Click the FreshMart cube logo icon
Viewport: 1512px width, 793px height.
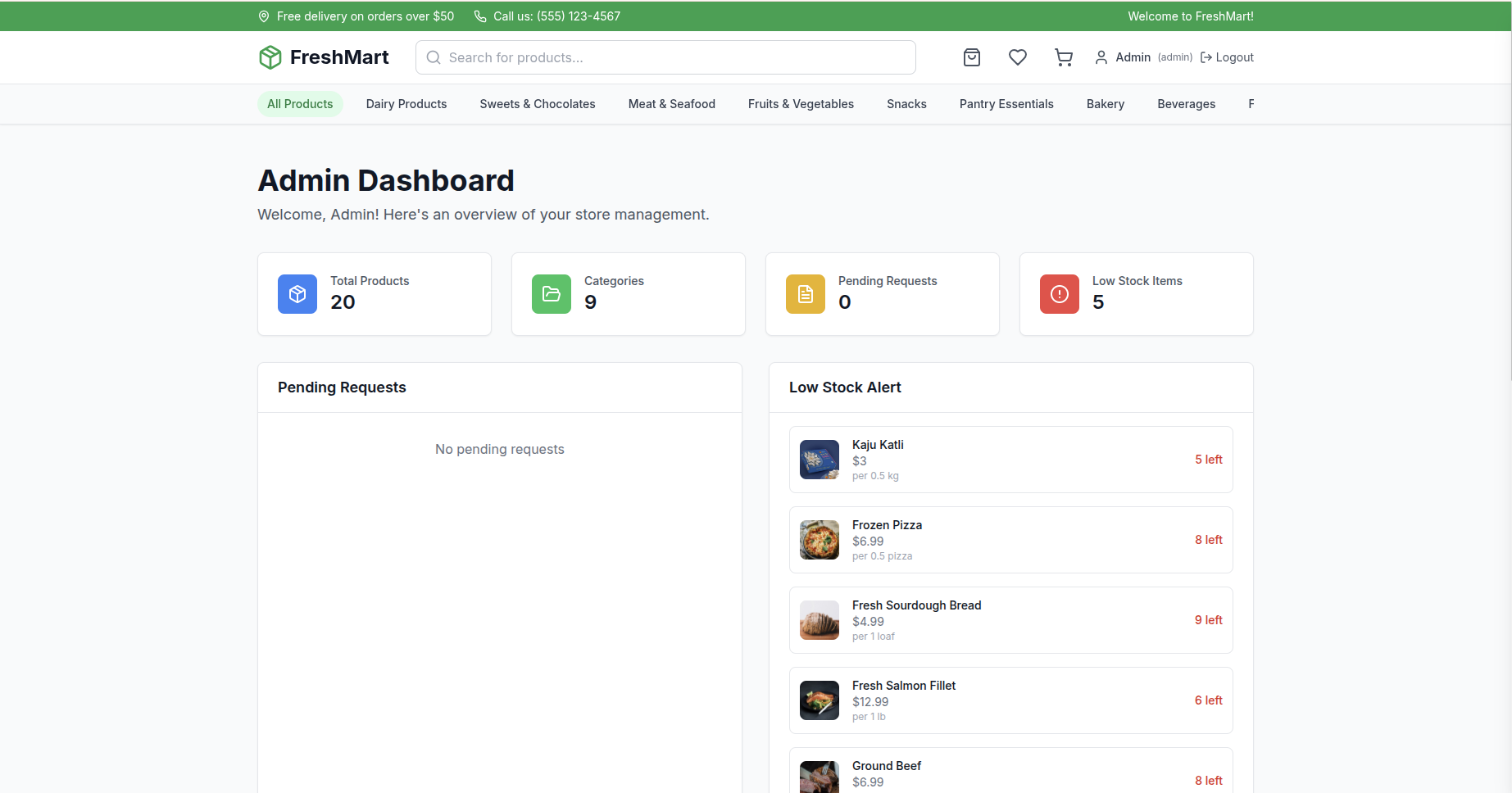270,57
